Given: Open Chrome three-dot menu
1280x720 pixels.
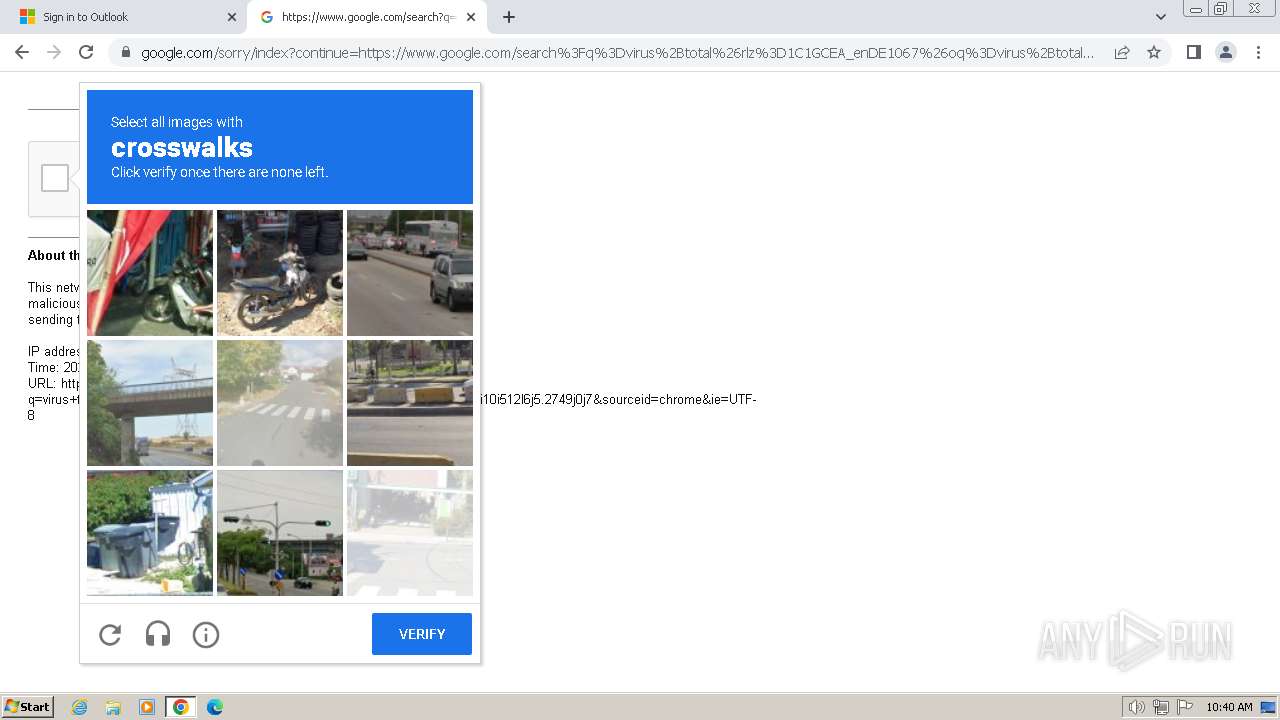Looking at the screenshot, I should pos(1258,52).
